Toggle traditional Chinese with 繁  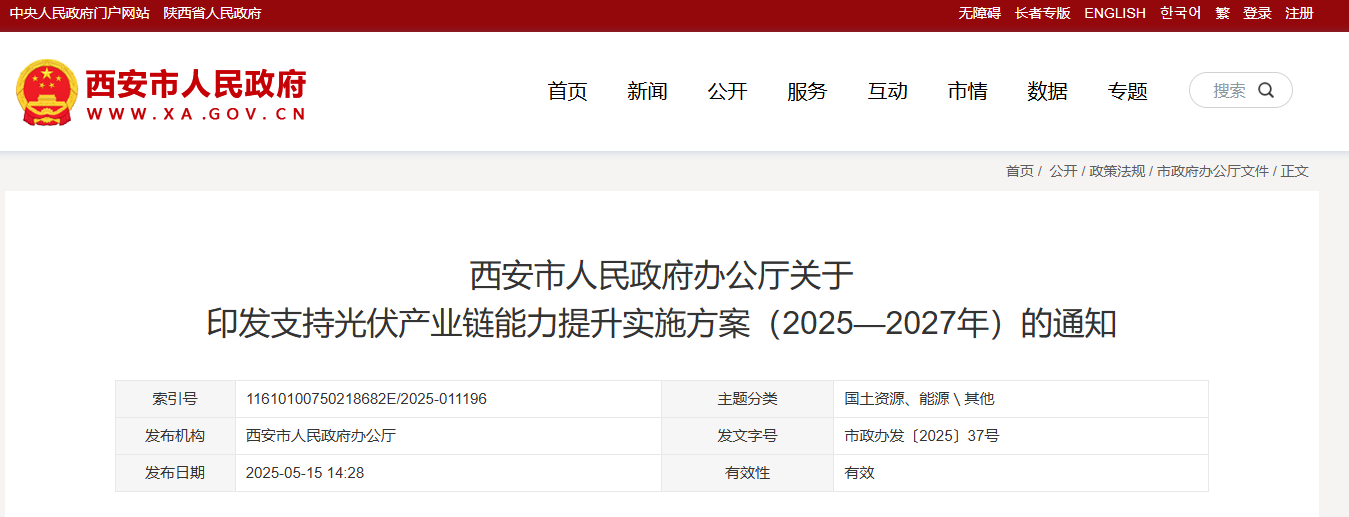[x=1222, y=13]
